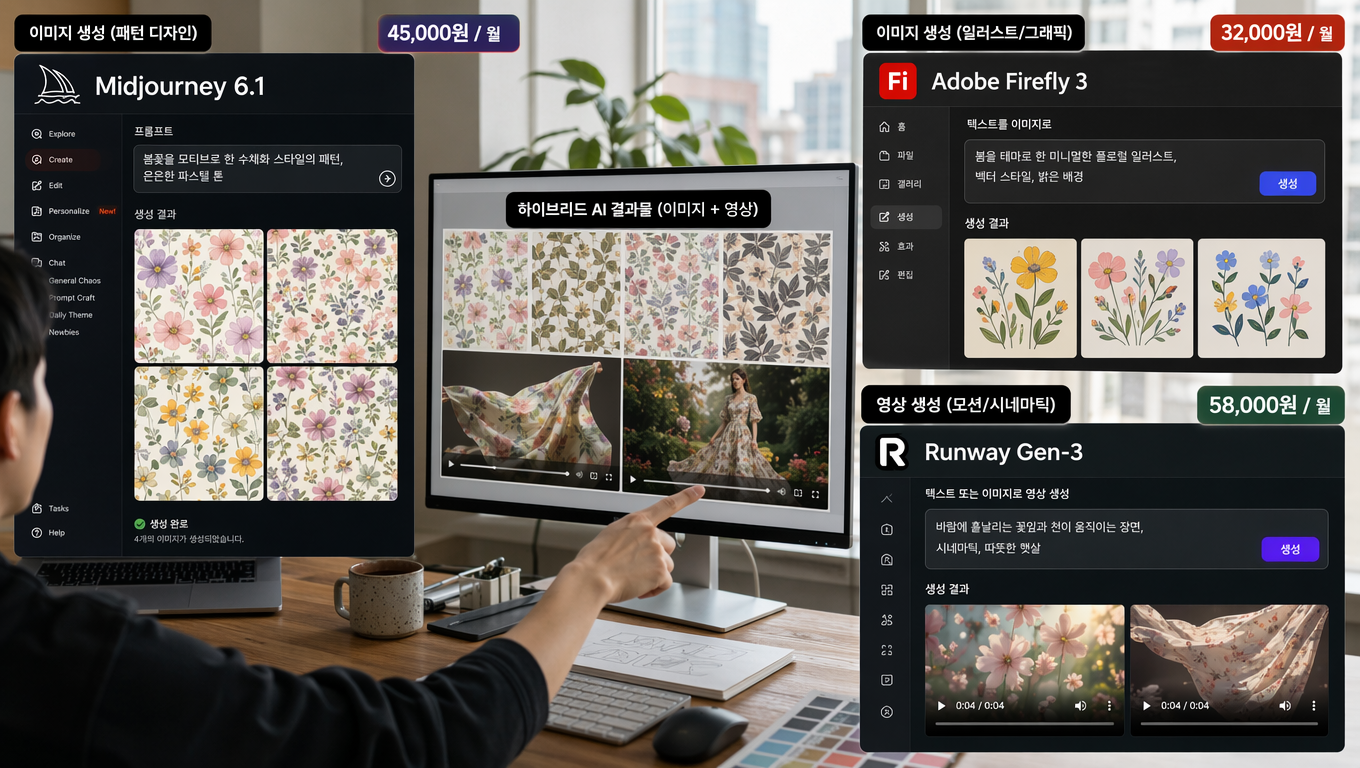Image resolution: width=1360 pixels, height=768 pixels.
Task: Click the blue 생성 button in Firefly
Action: [1287, 184]
